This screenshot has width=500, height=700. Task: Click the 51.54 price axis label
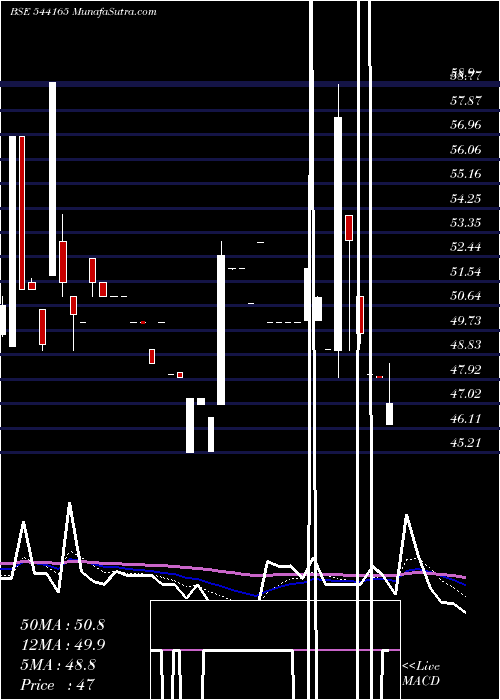pos(466,271)
